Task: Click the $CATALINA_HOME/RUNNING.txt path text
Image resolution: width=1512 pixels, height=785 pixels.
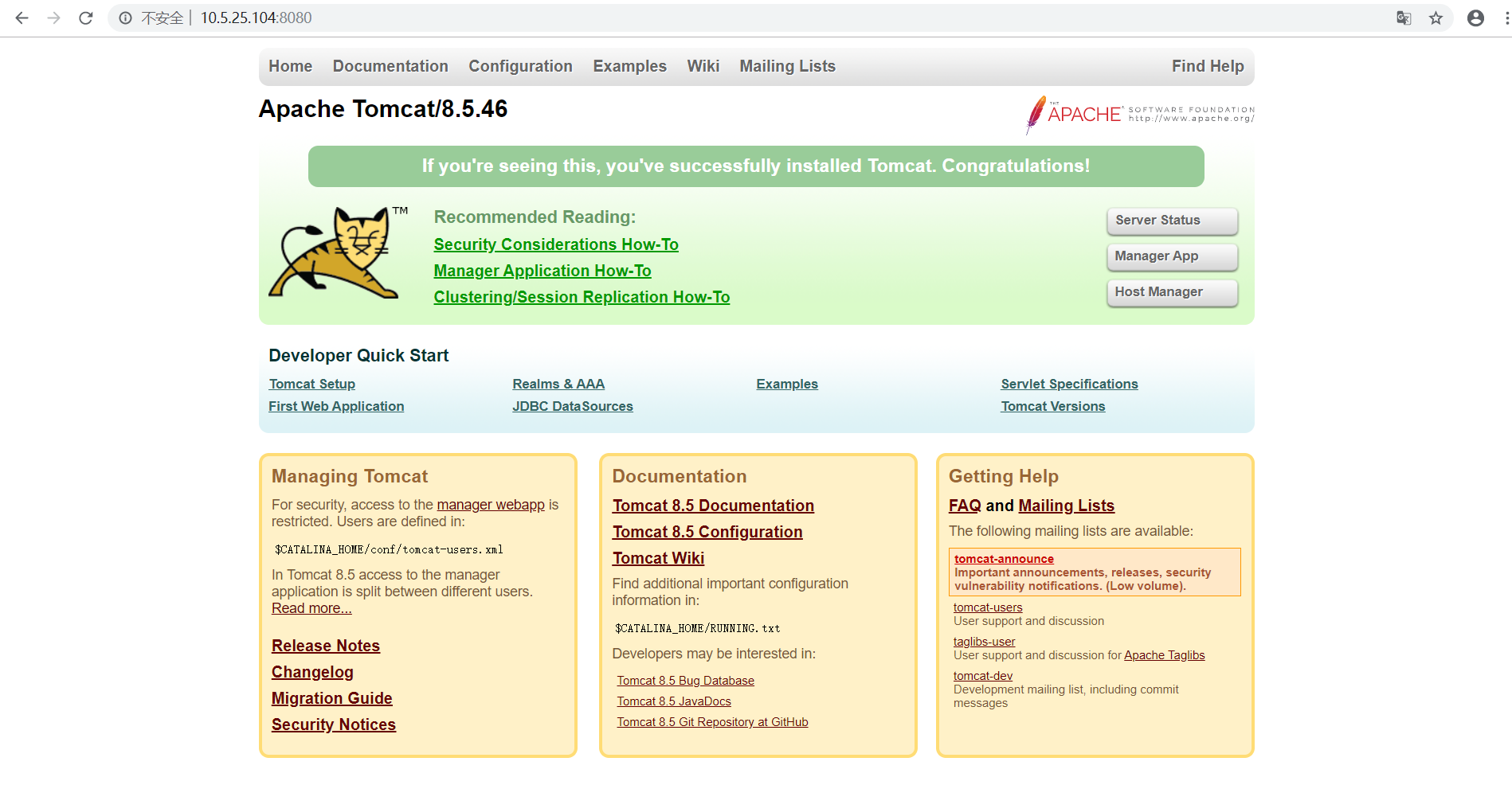Action: [698, 628]
